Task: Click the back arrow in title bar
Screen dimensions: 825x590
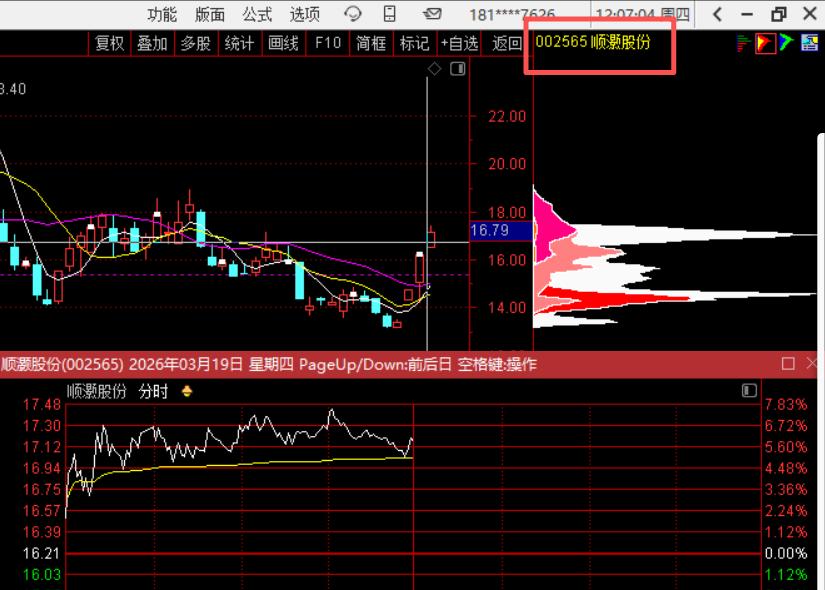Action: (x=717, y=14)
